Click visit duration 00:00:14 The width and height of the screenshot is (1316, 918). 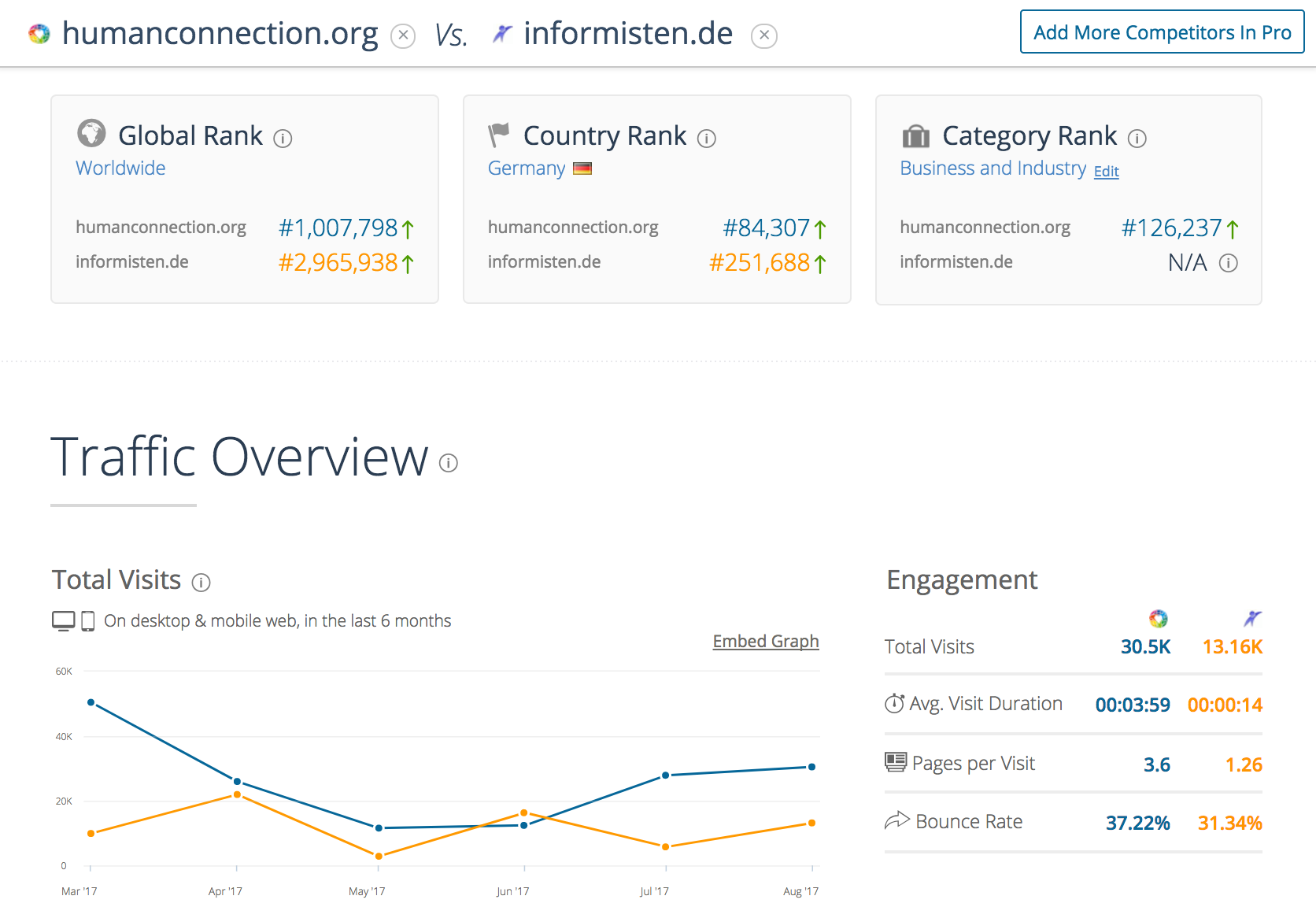[1225, 705]
